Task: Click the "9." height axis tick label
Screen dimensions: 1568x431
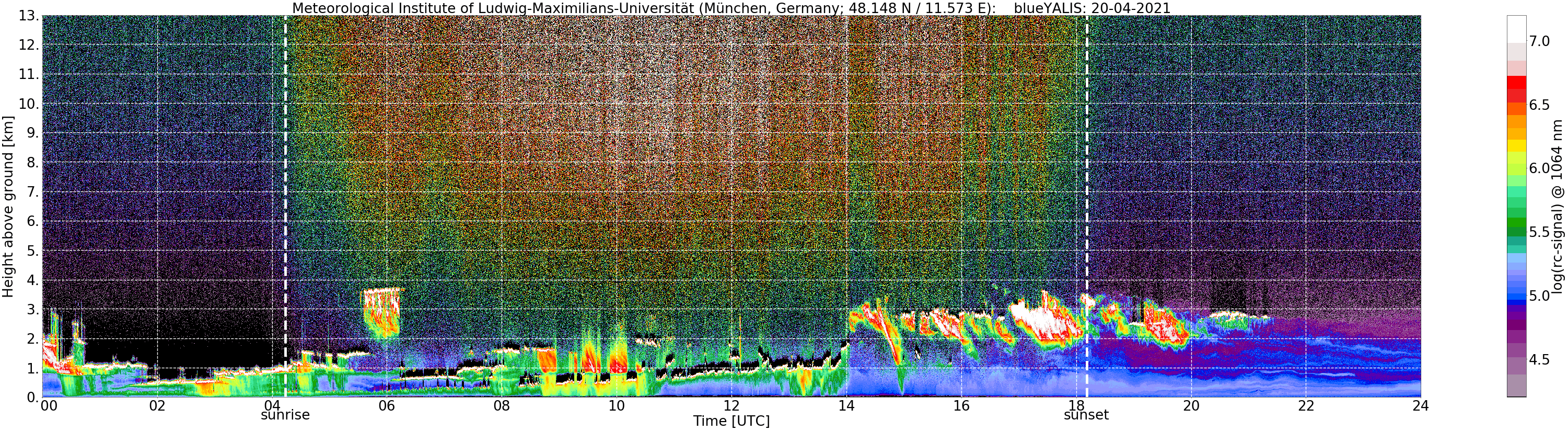Action: (32, 133)
